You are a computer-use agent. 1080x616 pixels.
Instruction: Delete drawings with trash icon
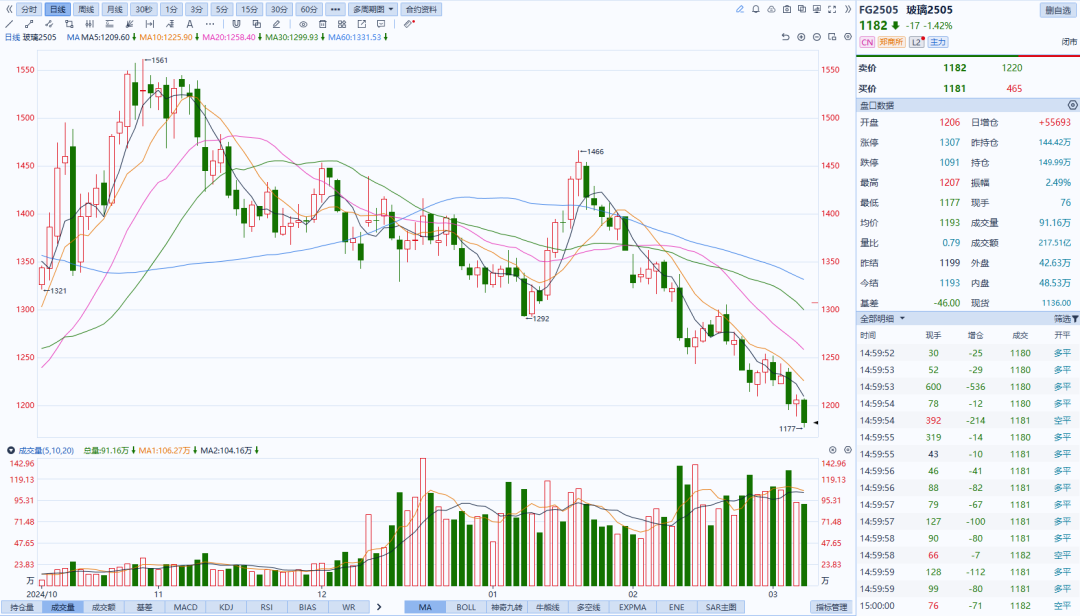tap(322, 24)
